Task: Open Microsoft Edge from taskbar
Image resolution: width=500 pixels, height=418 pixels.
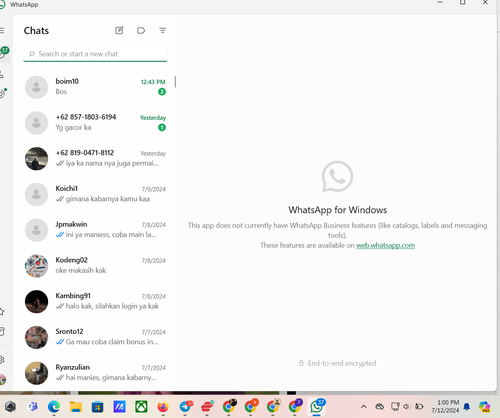Action: tap(54, 407)
